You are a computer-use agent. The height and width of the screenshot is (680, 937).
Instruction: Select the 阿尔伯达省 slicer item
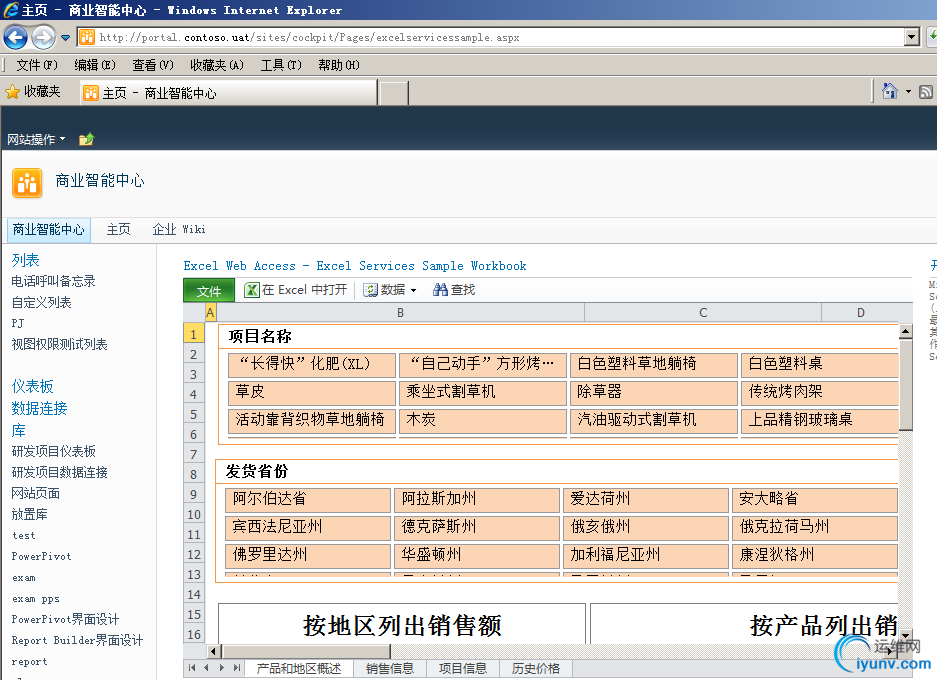point(308,499)
